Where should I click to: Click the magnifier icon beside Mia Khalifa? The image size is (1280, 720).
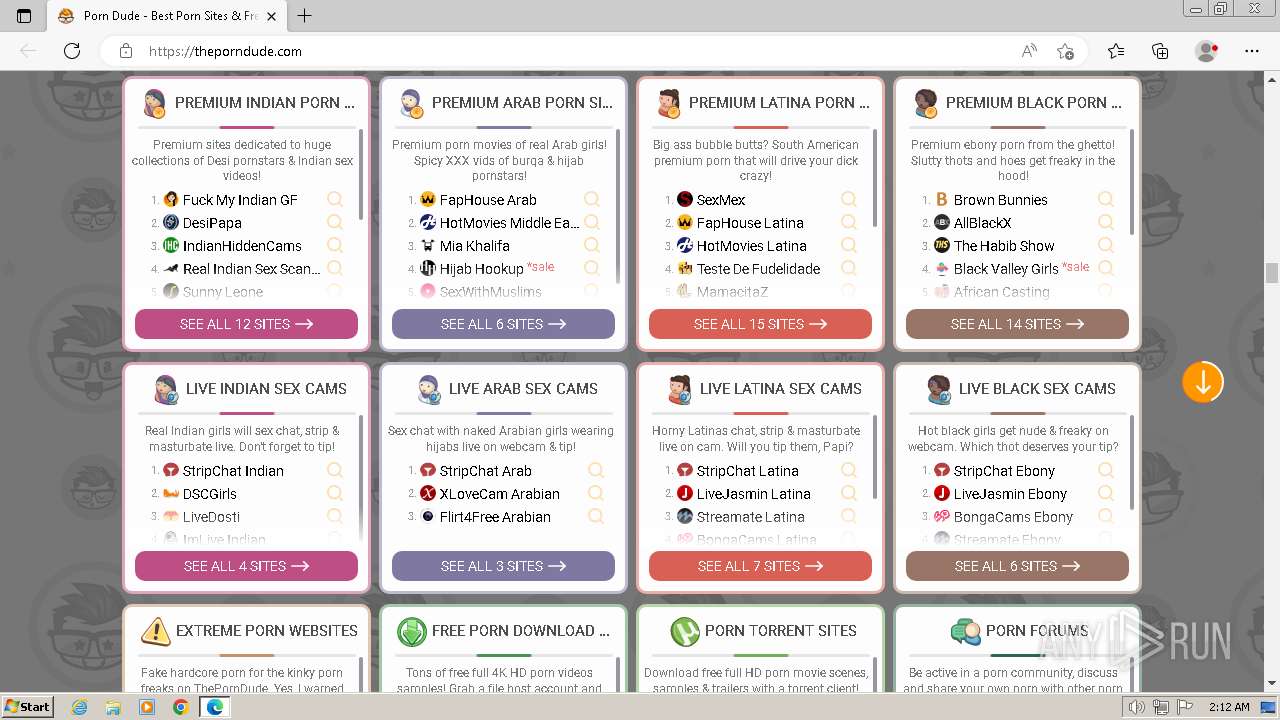tap(592, 245)
